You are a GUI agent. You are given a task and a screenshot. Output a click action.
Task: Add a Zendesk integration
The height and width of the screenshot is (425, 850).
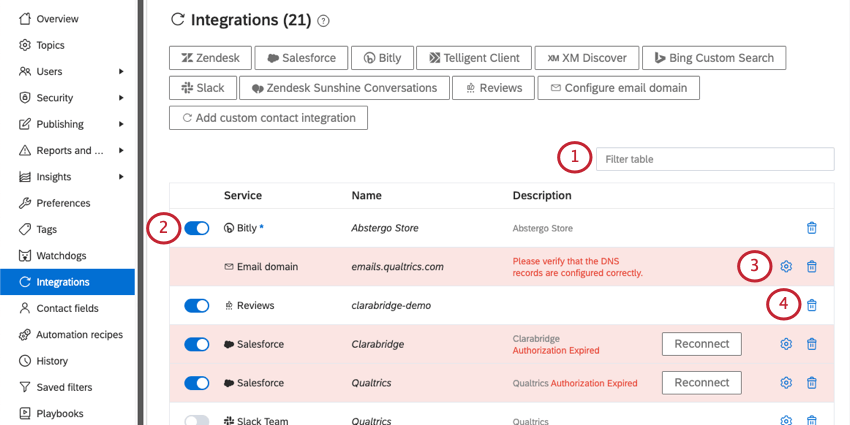tap(210, 58)
